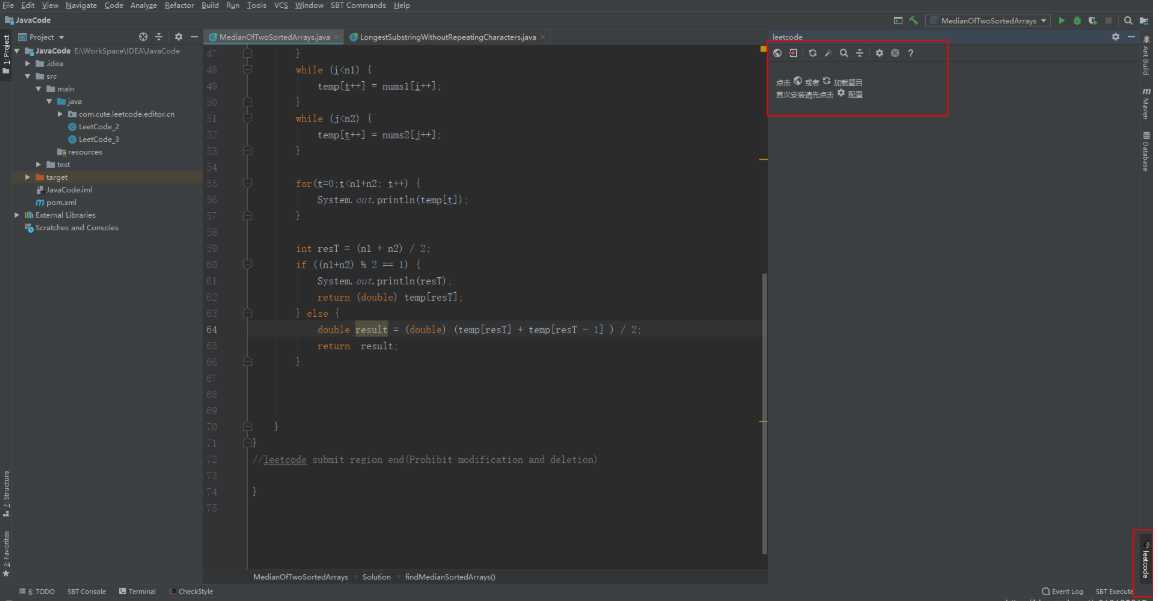Open the SBT Console tool window

tap(86, 591)
